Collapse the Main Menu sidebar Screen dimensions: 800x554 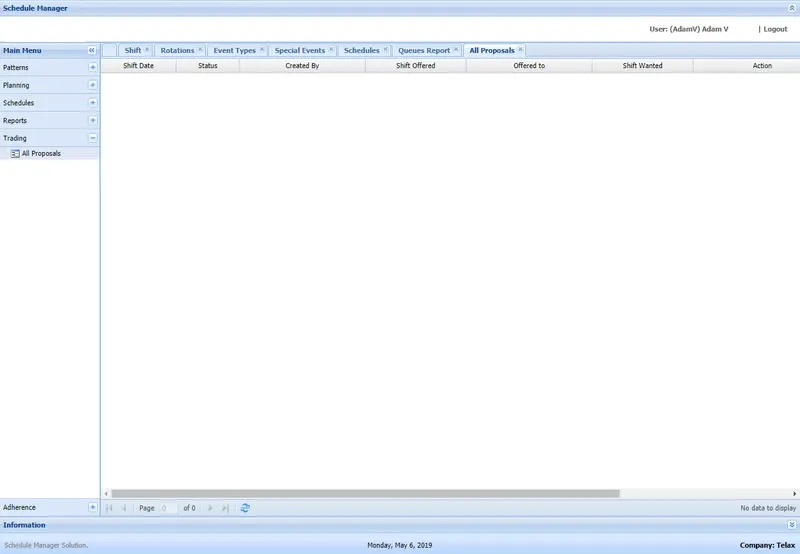(x=92, y=50)
